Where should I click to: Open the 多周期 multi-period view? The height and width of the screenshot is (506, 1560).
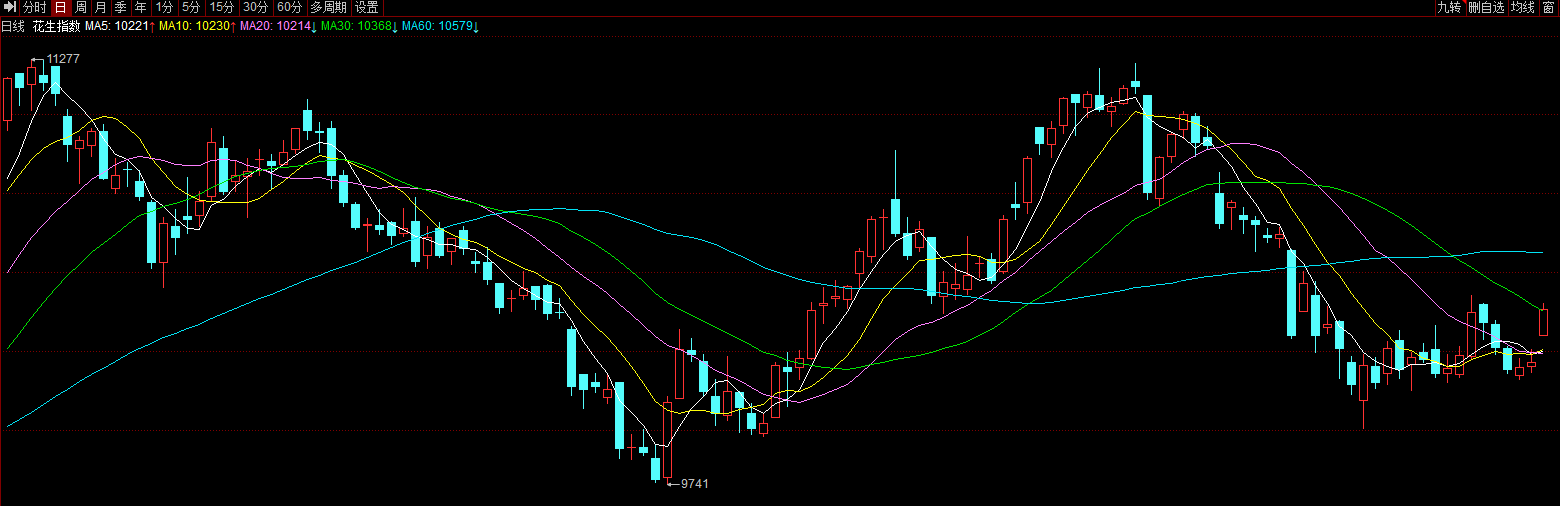click(329, 7)
